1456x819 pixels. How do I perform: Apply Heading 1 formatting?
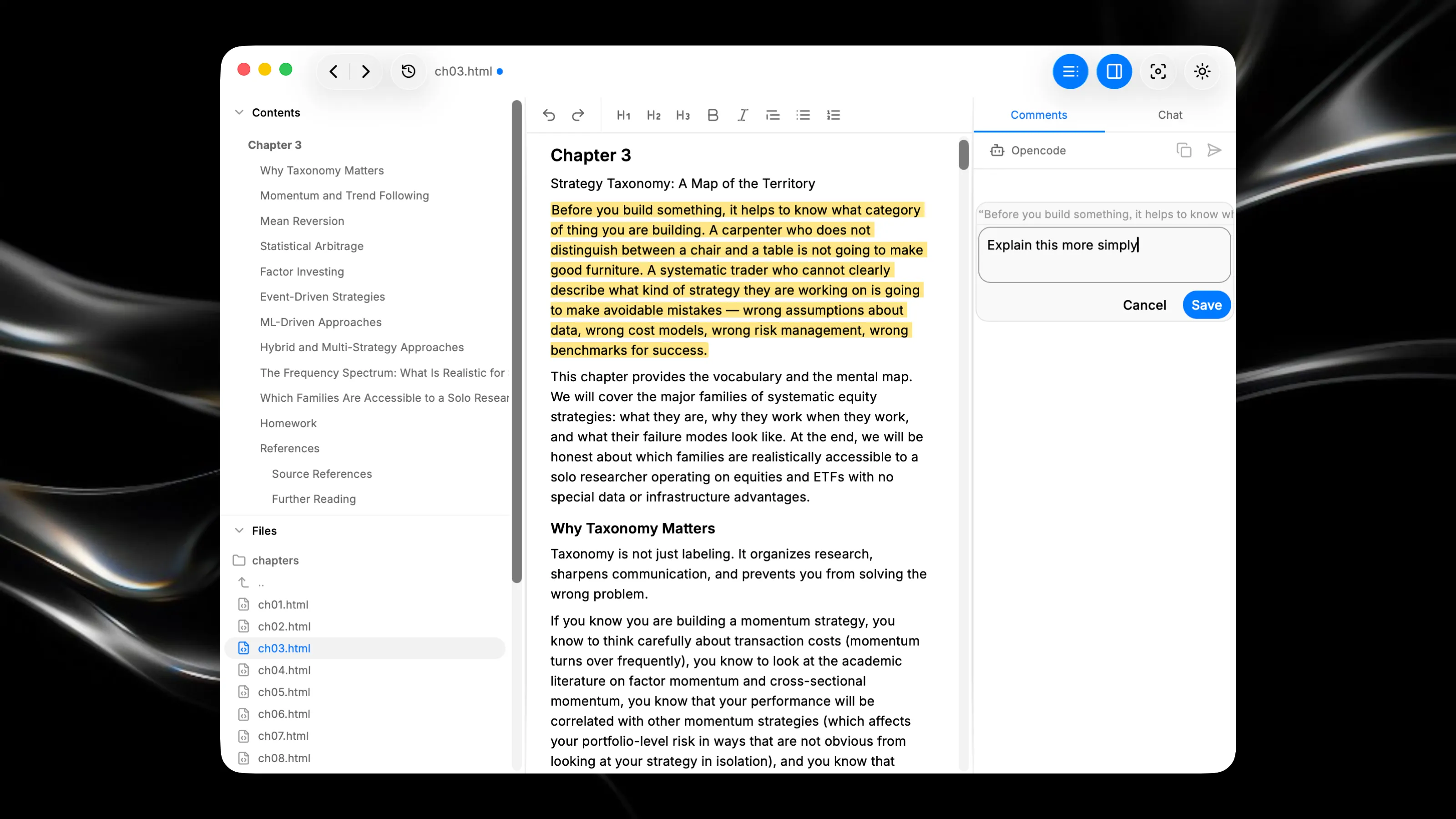coord(623,115)
